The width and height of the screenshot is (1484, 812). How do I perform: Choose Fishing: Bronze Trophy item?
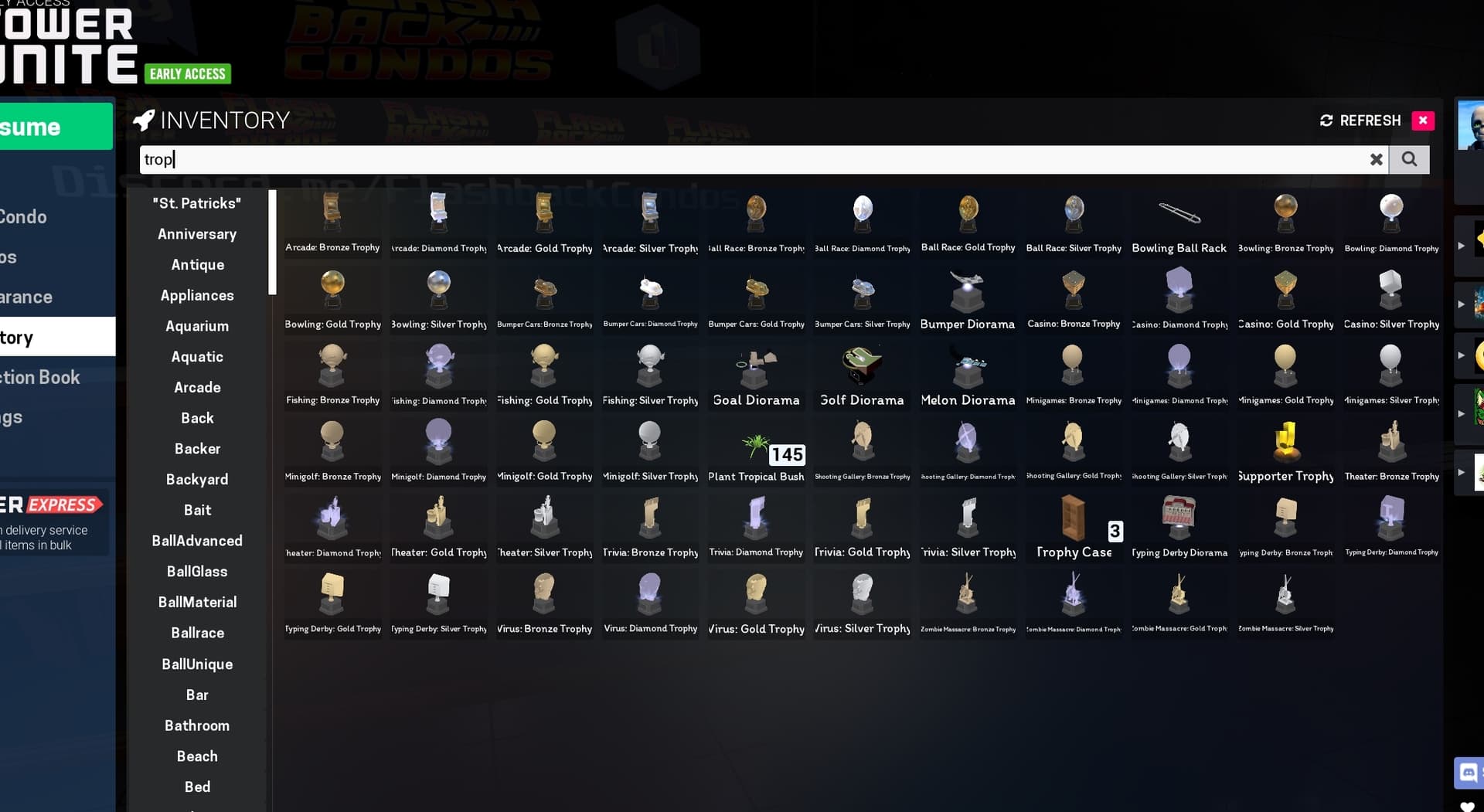332,375
